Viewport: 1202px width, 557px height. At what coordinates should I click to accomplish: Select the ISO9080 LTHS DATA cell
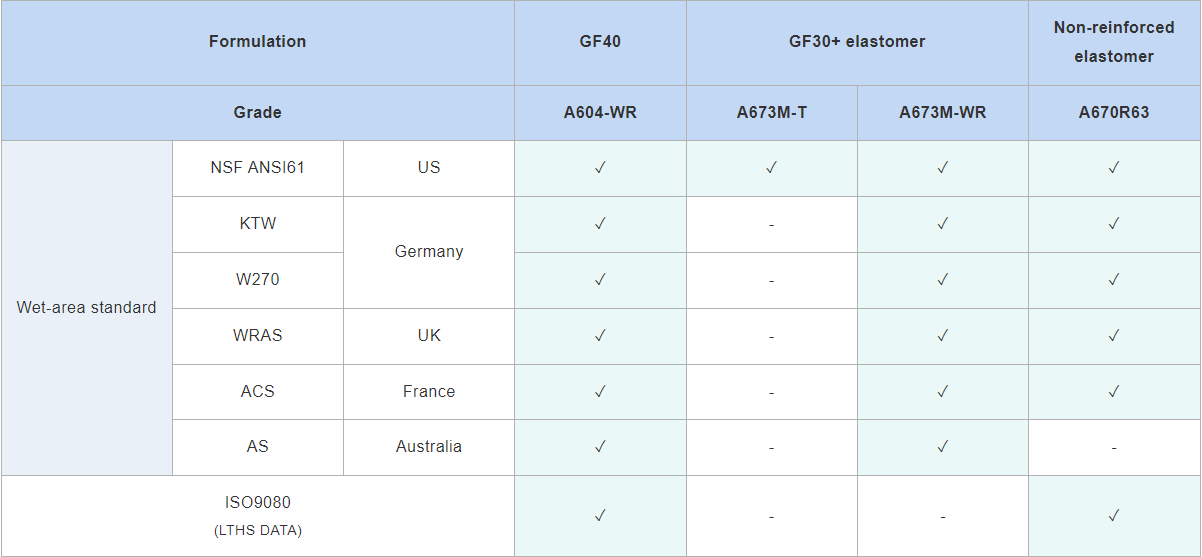[257, 515]
